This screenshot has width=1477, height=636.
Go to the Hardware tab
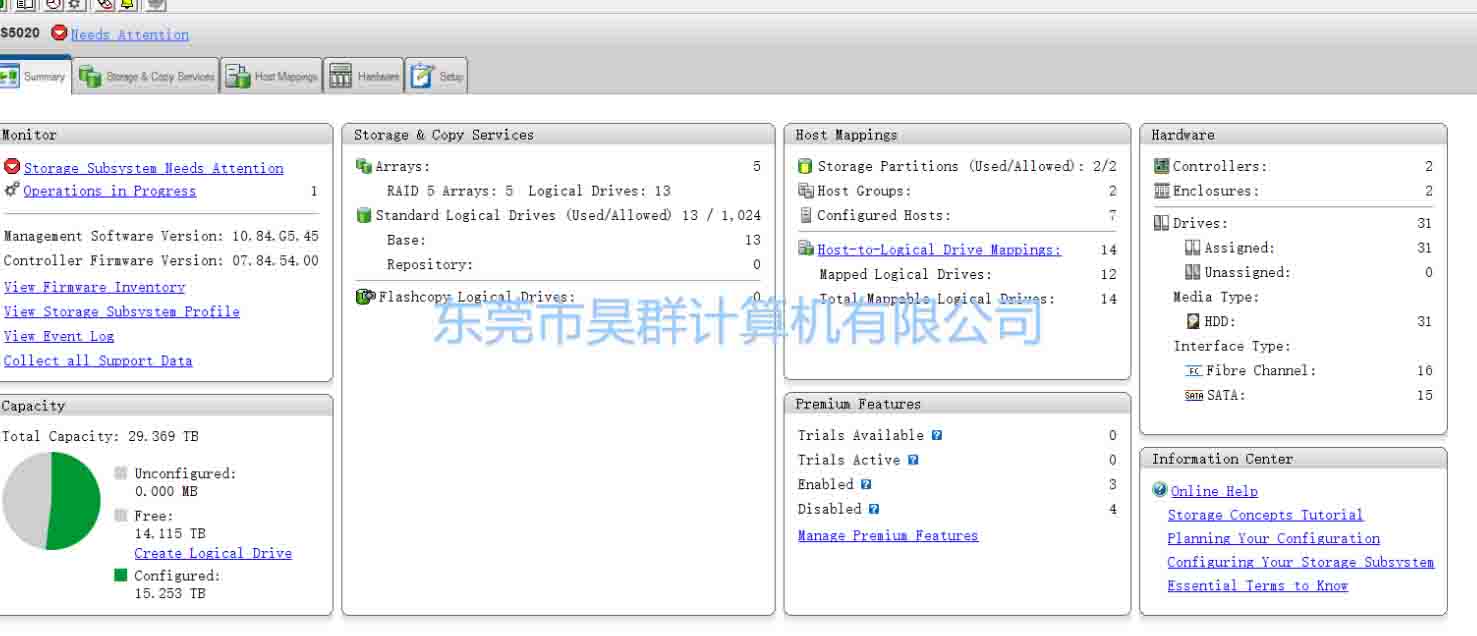coord(364,76)
